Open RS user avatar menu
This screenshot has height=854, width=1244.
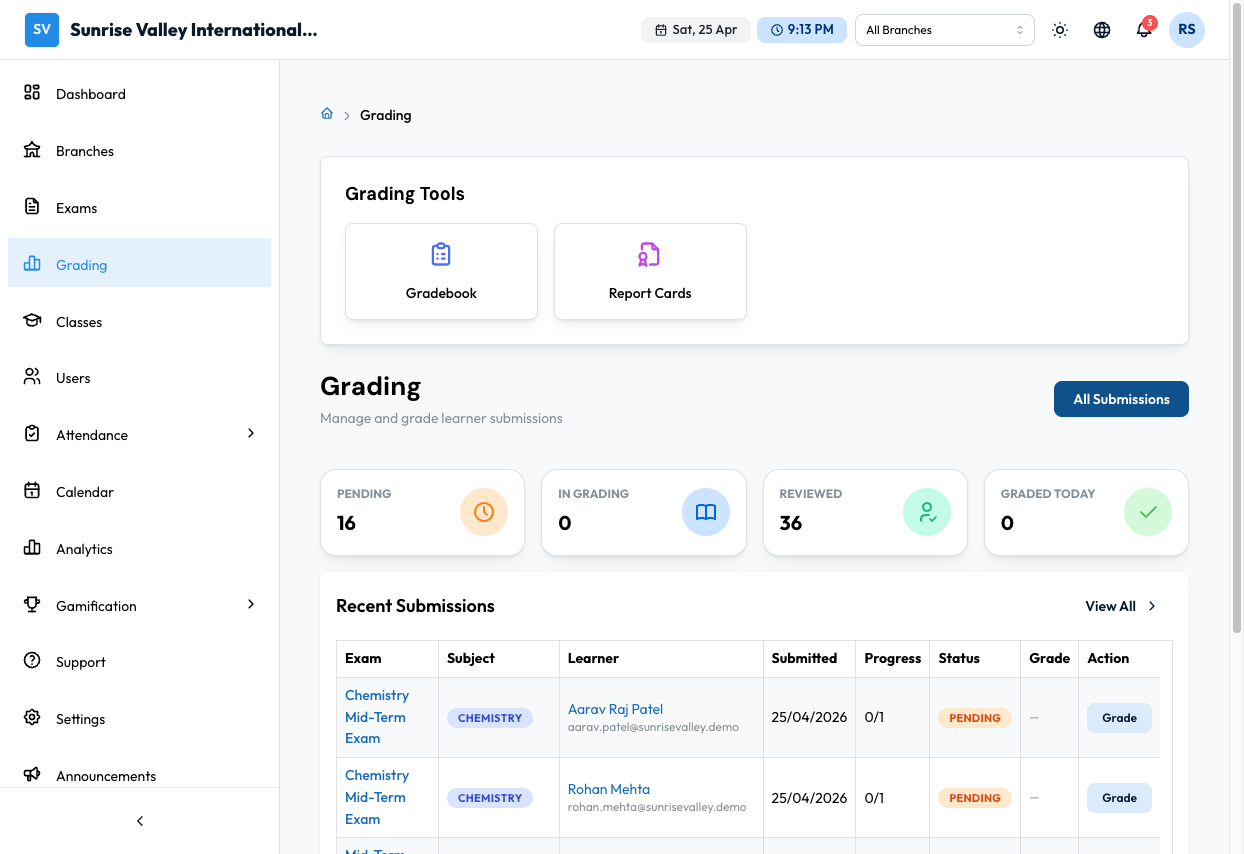pyautogui.click(x=1187, y=30)
